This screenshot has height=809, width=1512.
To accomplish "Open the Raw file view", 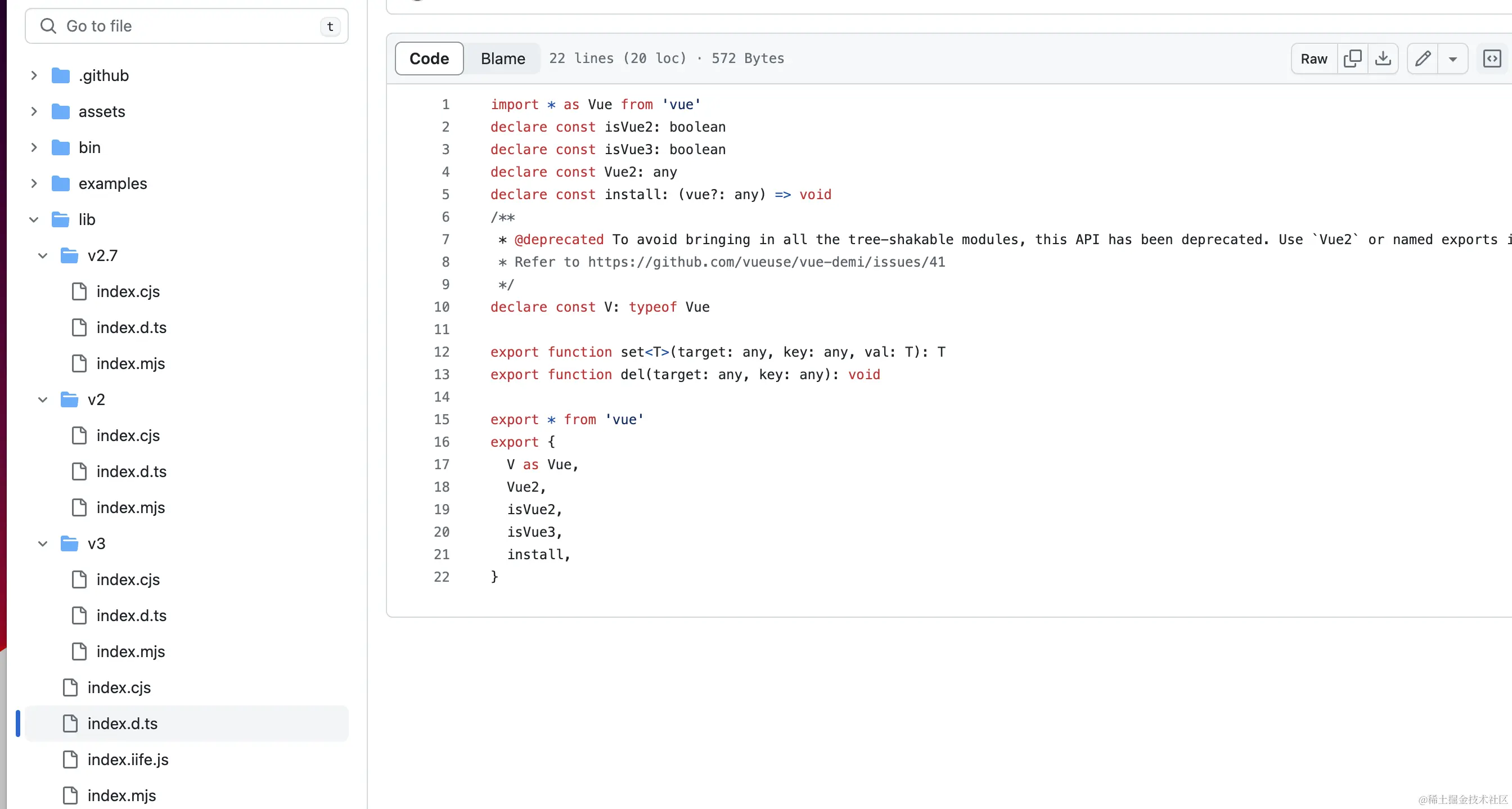I will point(1313,58).
